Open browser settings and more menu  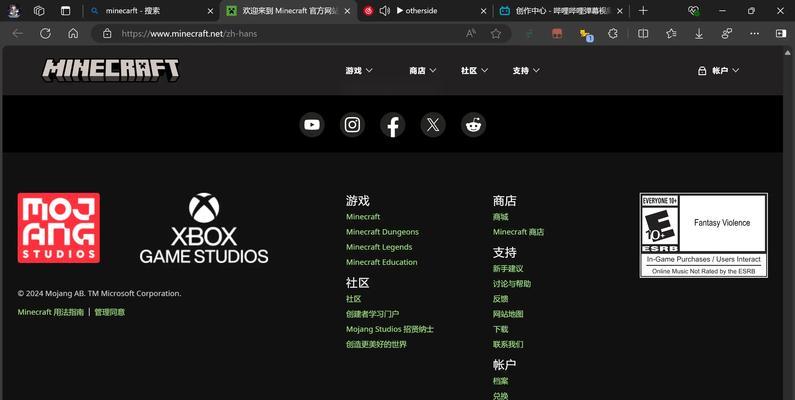point(754,33)
